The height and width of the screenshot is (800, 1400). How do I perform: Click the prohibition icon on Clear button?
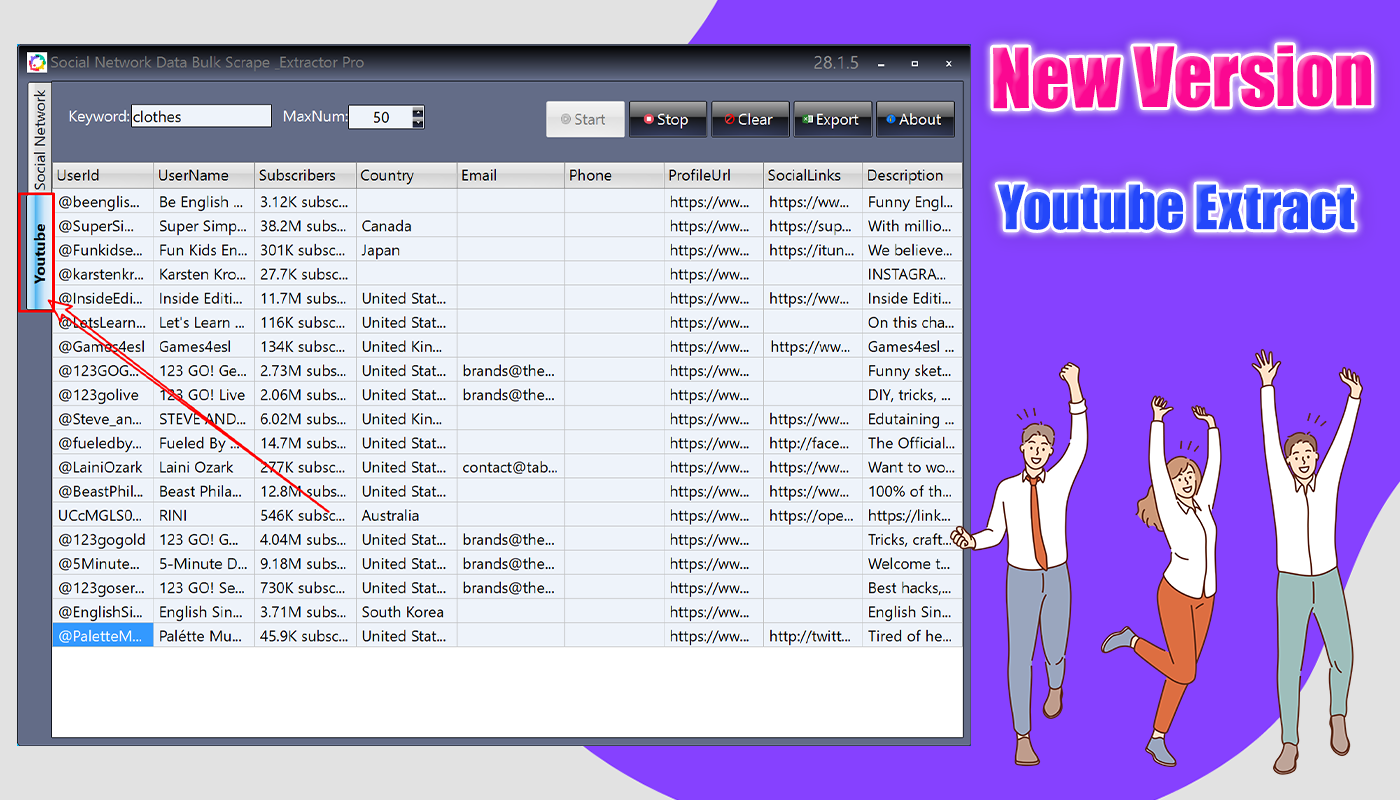coord(729,119)
